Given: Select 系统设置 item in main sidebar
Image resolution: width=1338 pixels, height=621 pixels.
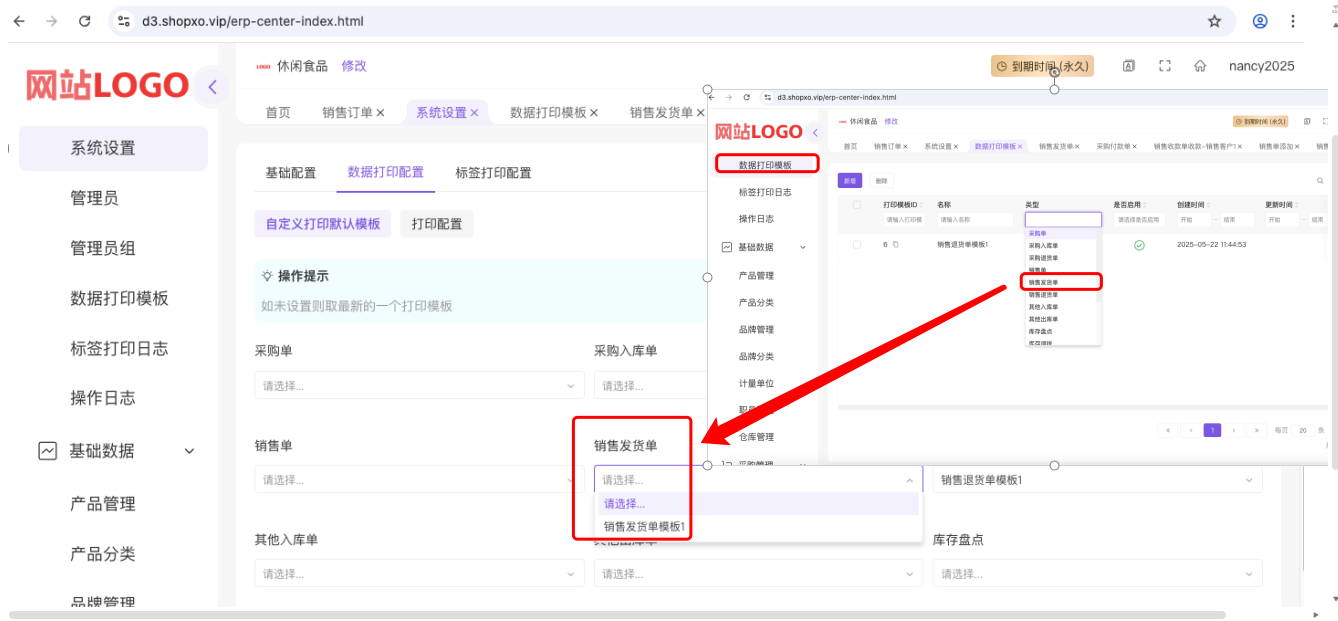Looking at the screenshot, I should click(113, 148).
